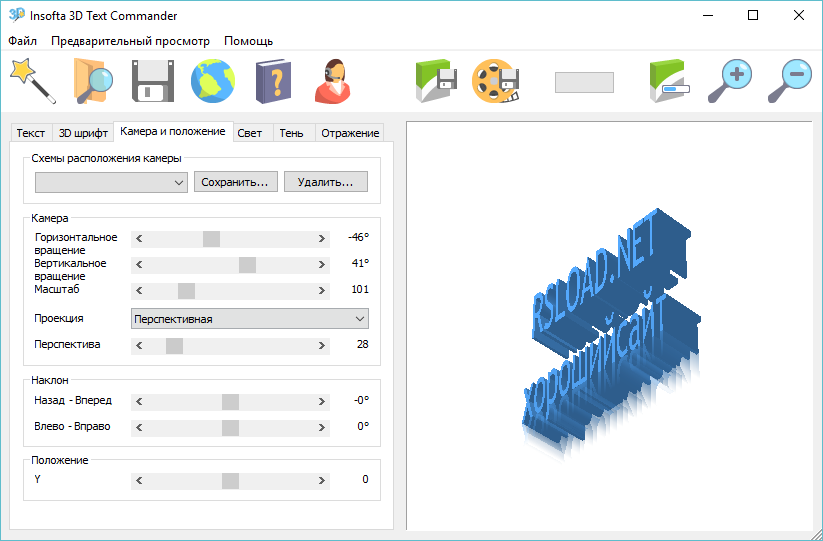Click the Горизонтальное вращение slider thumb
This screenshot has width=823, height=541.
(x=212, y=239)
